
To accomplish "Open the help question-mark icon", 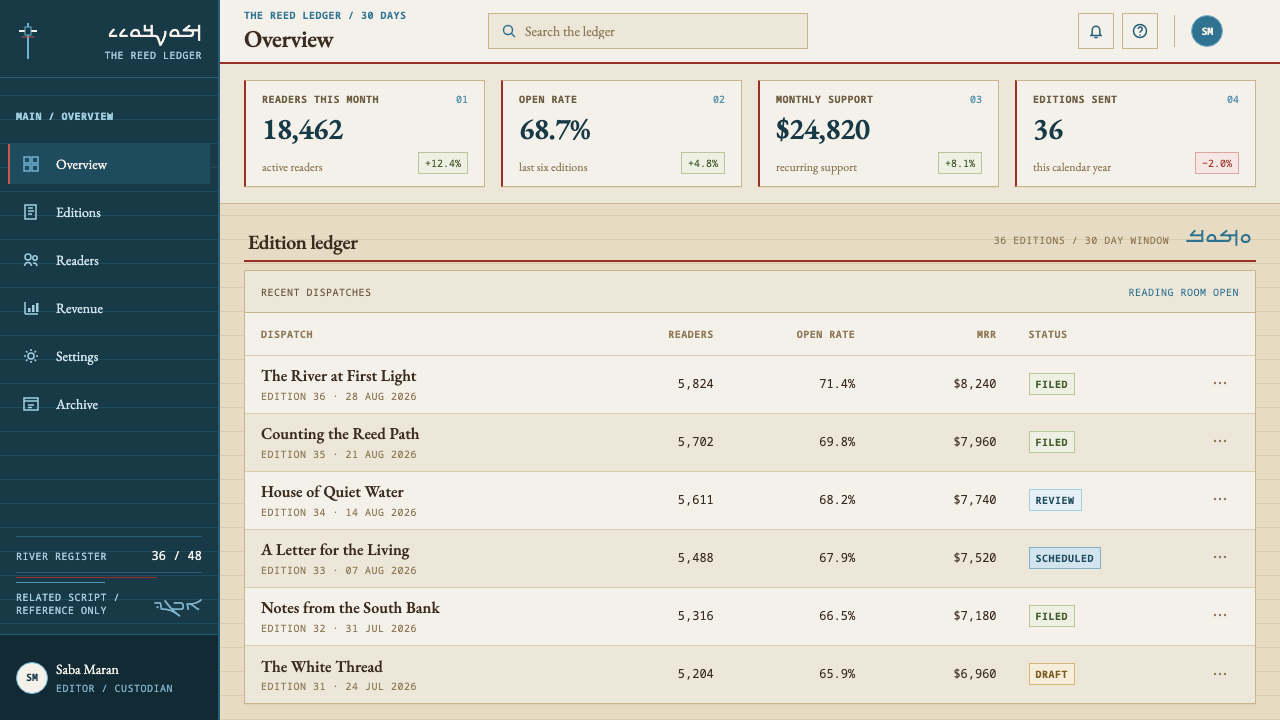I will click(x=1139, y=31).
